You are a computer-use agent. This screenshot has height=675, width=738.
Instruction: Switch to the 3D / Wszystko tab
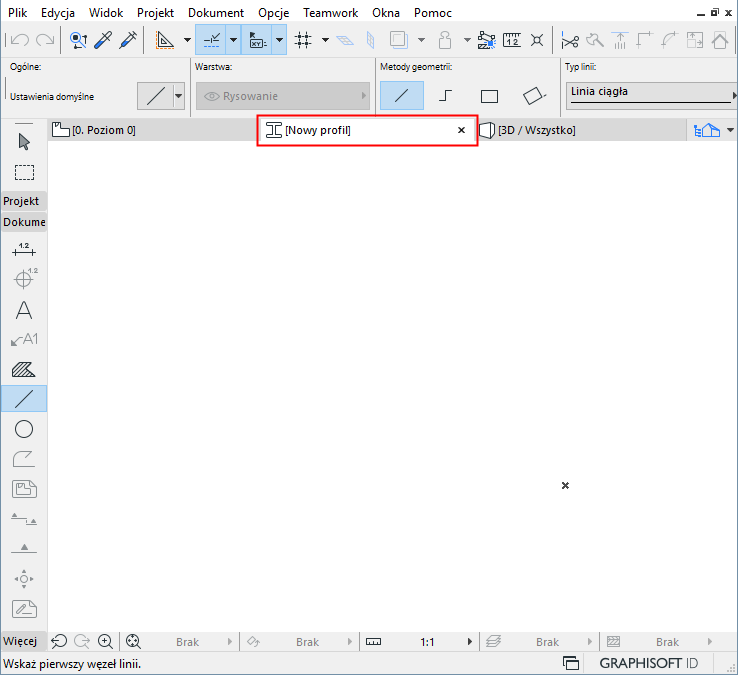[x=582, y=130]
